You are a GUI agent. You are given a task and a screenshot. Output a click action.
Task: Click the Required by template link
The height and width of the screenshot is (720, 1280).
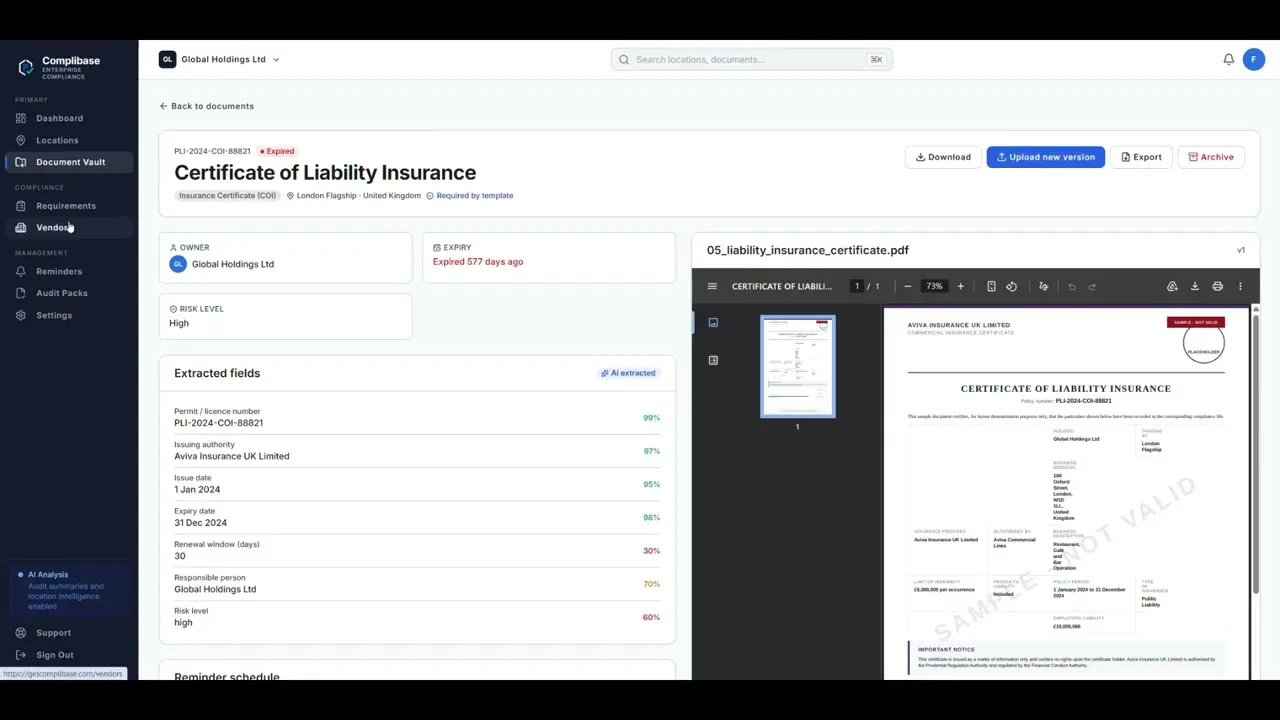[470, 196]
